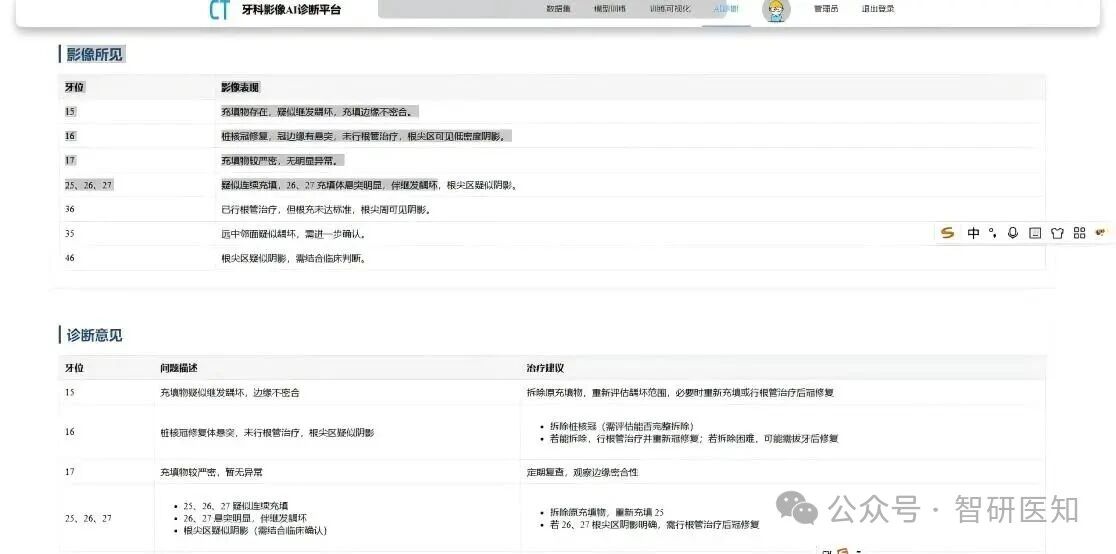
Task: Click 治疗建议 column header
Action: (x=546, y=368)
